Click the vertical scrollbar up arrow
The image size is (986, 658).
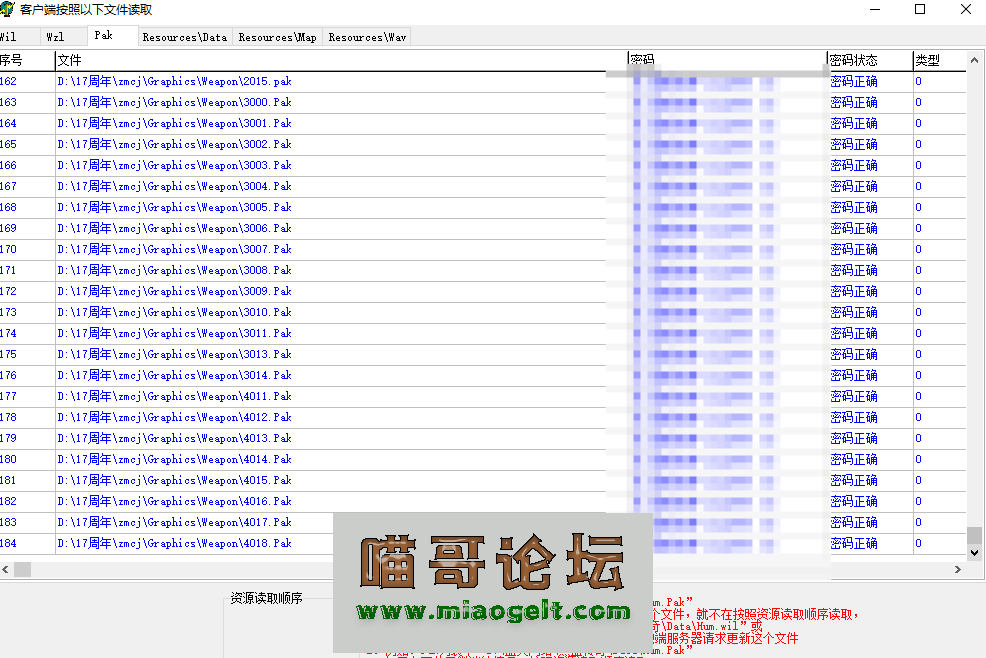(976, 60)
